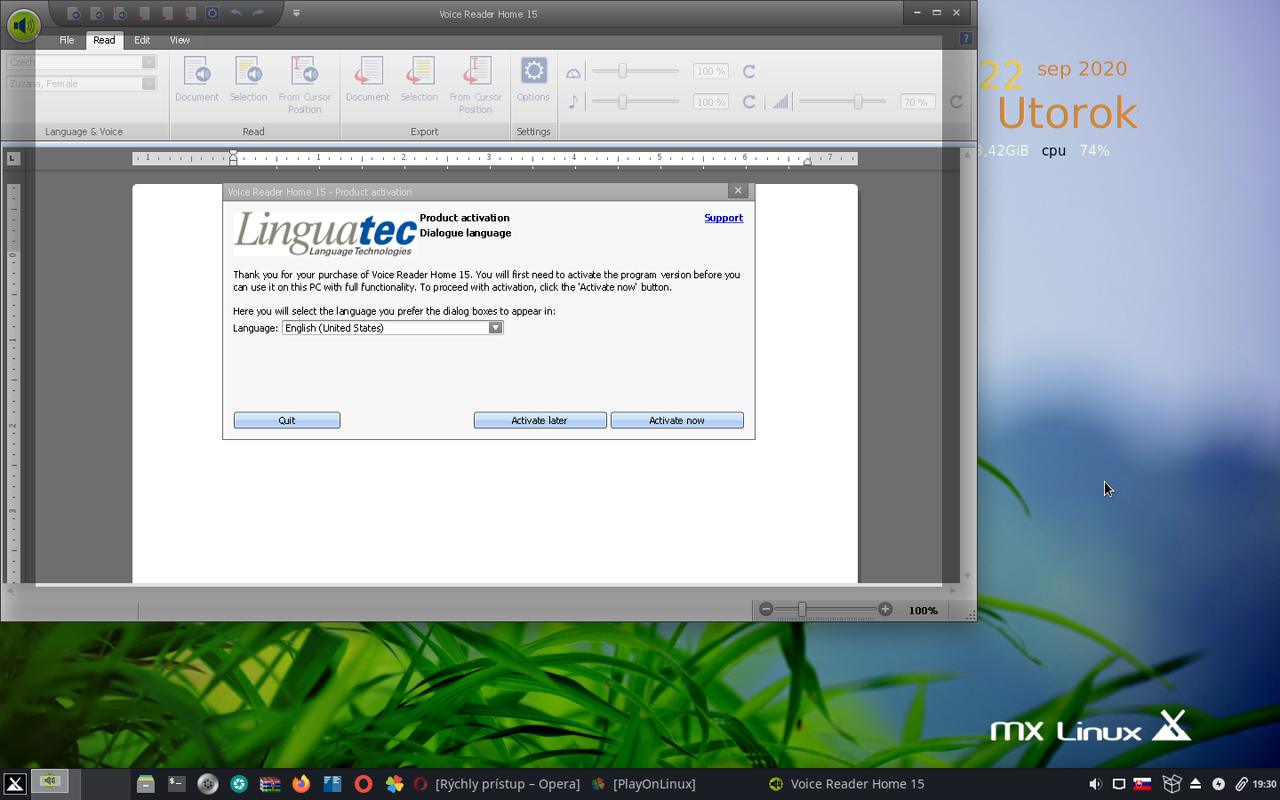1280x800 pixels.
Task: Reset the pitch value with its refresh arrow
Action: click(x=749, y=102)
